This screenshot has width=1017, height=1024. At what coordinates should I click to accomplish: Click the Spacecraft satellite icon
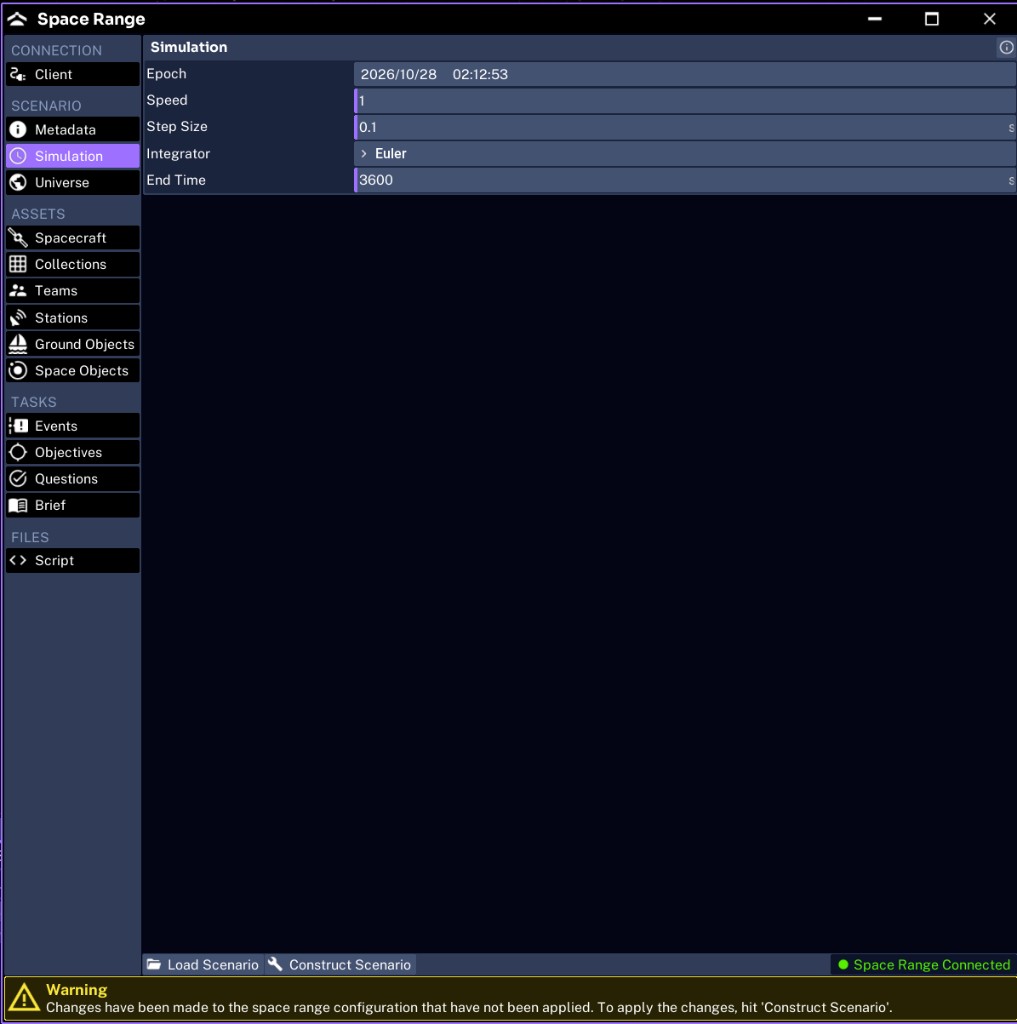[18, 238]
